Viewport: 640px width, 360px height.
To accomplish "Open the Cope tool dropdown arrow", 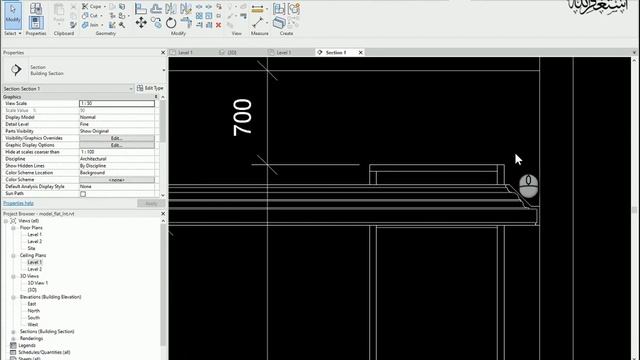I will click(x=104, y=7).
